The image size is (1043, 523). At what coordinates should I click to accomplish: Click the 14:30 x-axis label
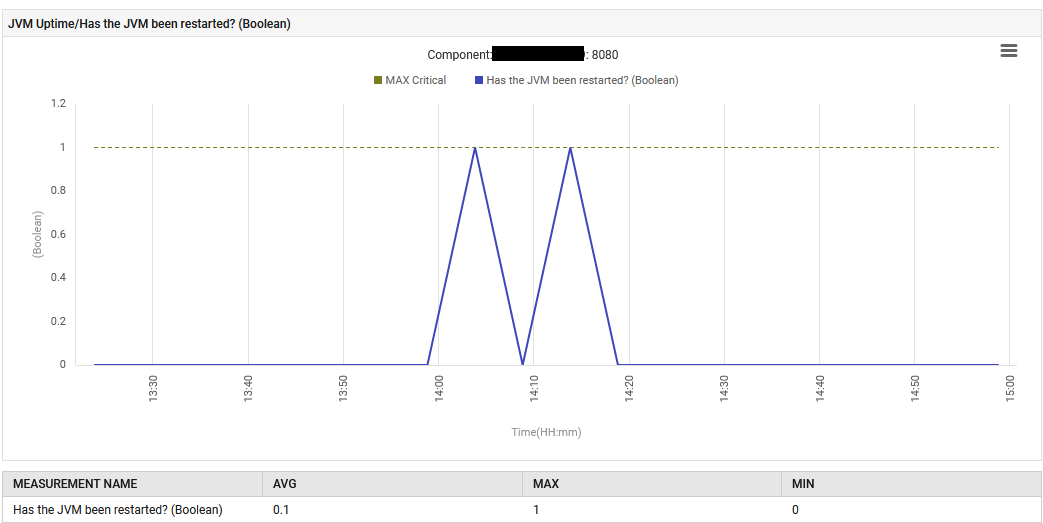724,387
